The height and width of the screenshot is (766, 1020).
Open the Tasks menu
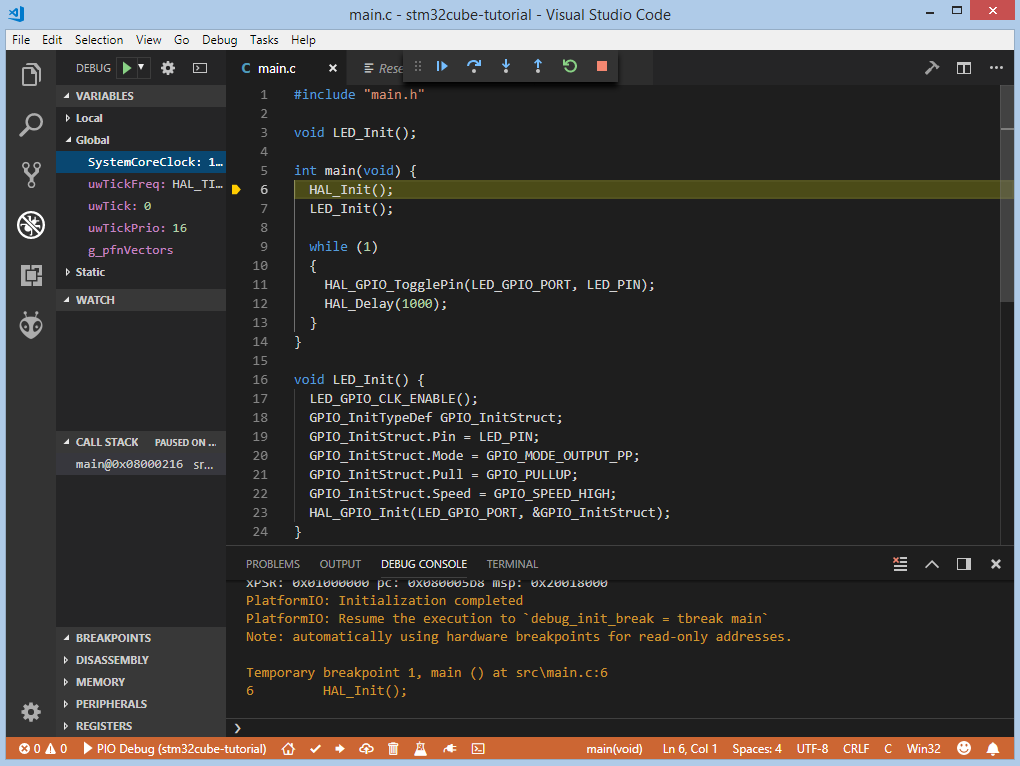264,40
